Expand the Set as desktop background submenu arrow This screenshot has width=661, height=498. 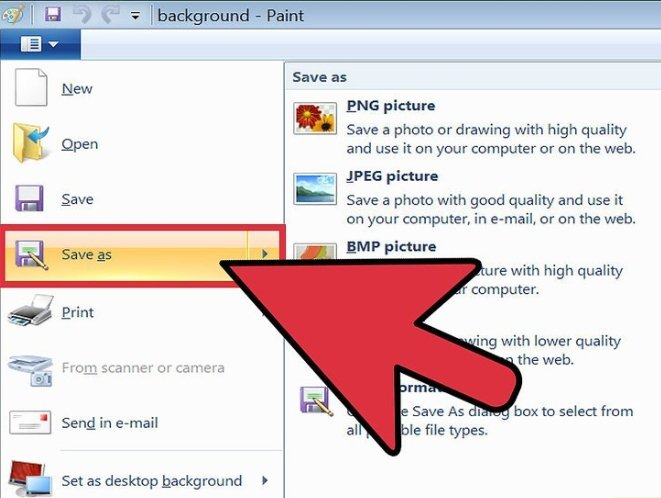pyautogui.click(x=265, y=480)
